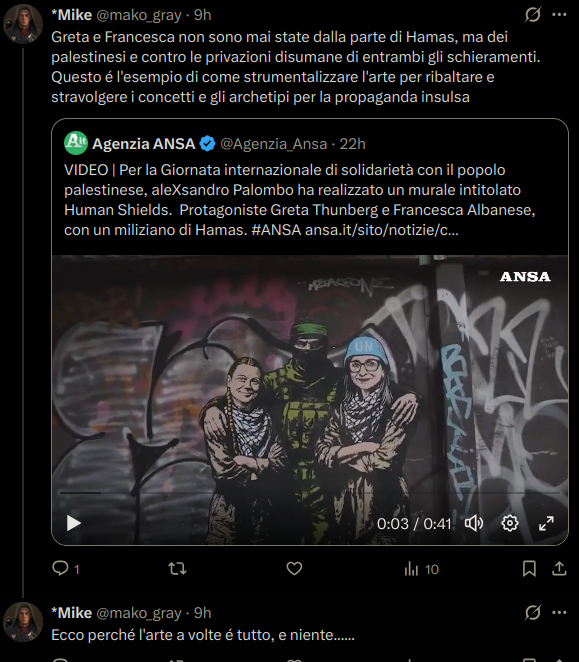Bookmark the first Mike post
579x662 pixels.
(x=529, y=569)
